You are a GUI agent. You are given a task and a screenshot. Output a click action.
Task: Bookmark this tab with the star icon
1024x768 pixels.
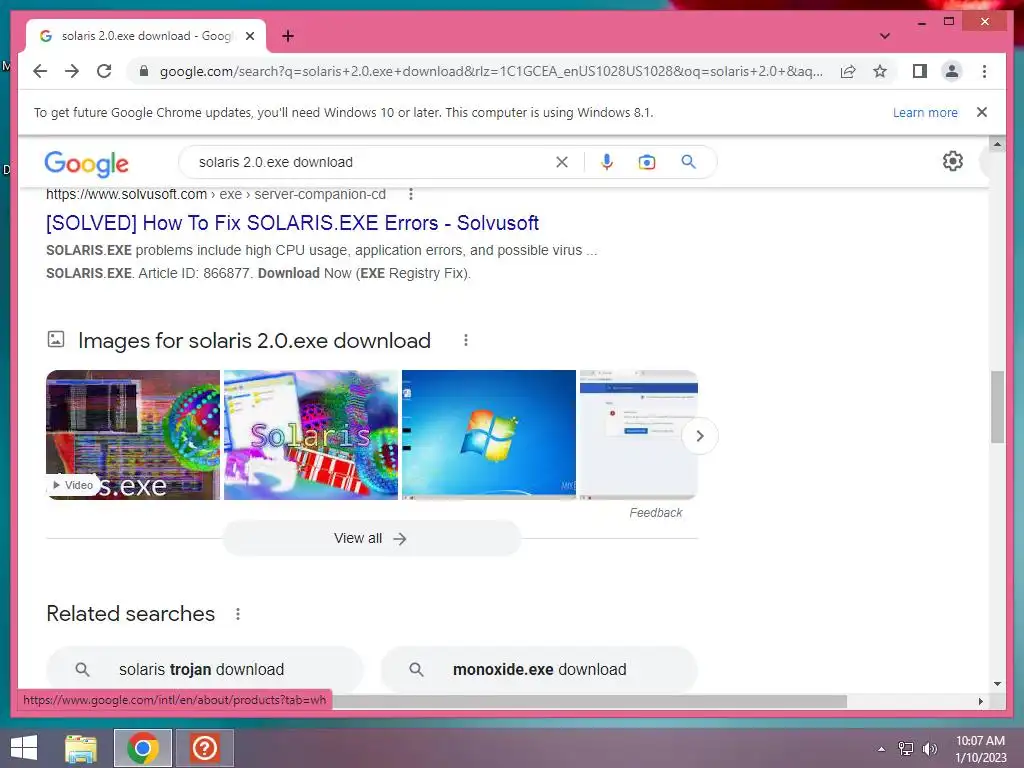tap(880, 71)
